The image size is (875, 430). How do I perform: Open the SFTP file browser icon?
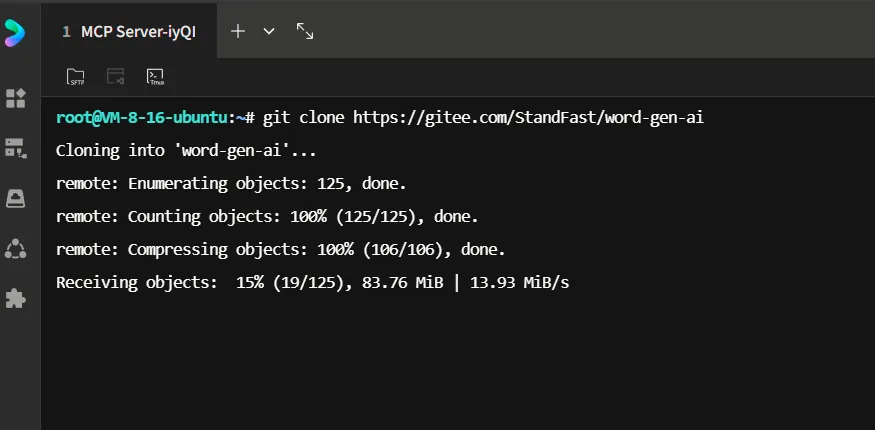[75, 76]
